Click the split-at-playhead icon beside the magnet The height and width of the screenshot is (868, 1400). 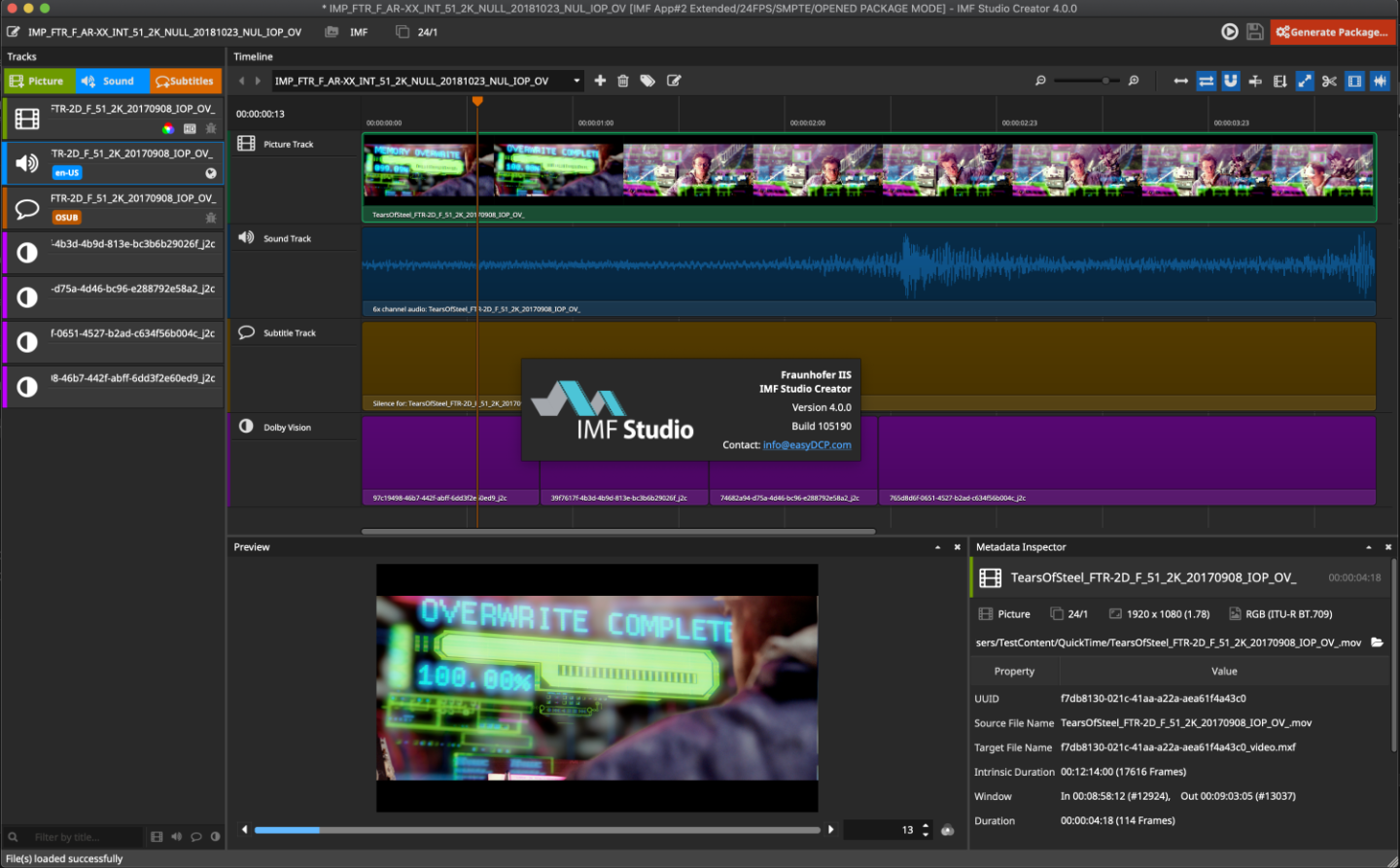point(1255,81)
